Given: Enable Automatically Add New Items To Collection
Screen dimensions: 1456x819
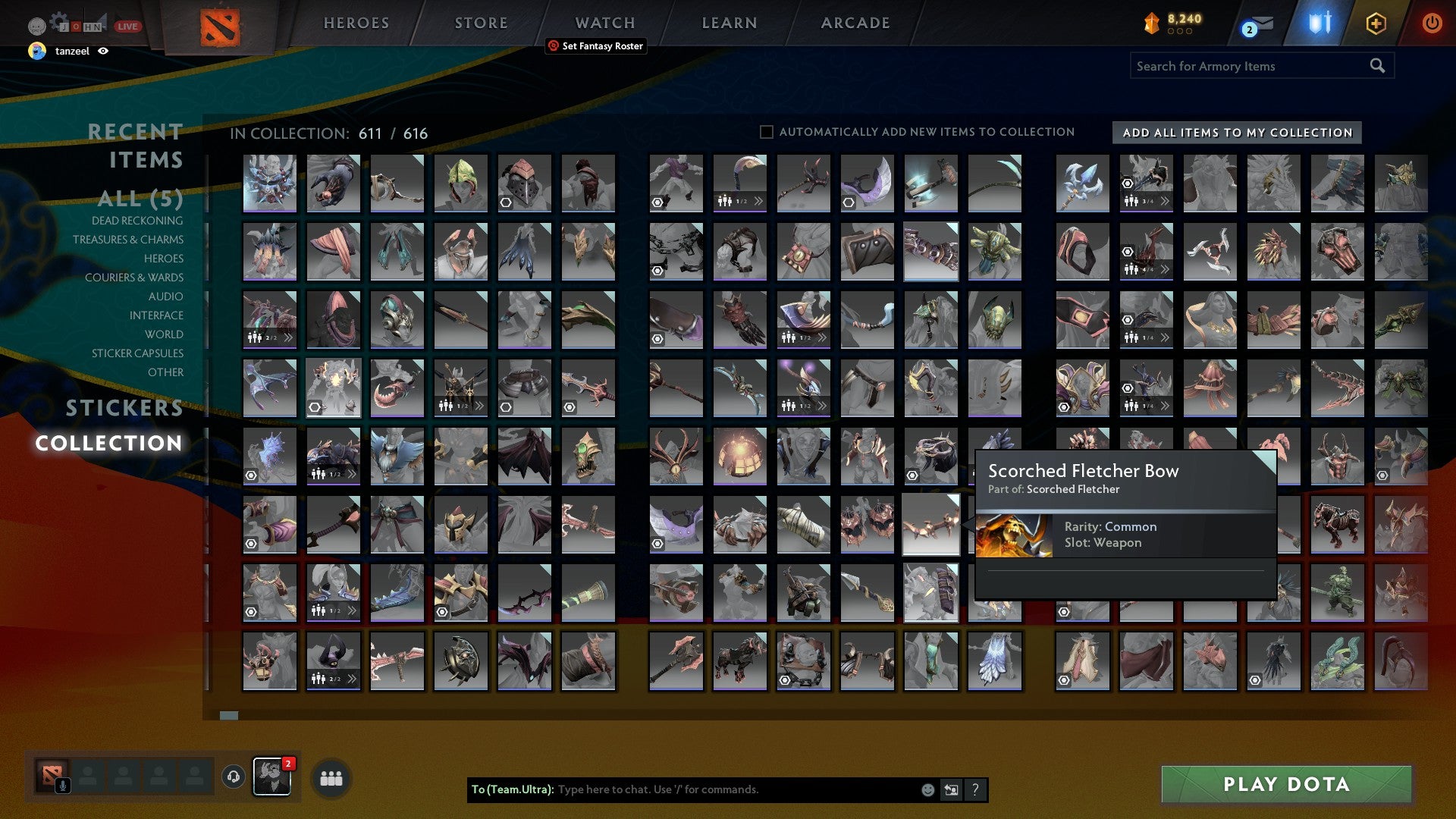Looking at the screenshot, I should [x=766, y=131].
